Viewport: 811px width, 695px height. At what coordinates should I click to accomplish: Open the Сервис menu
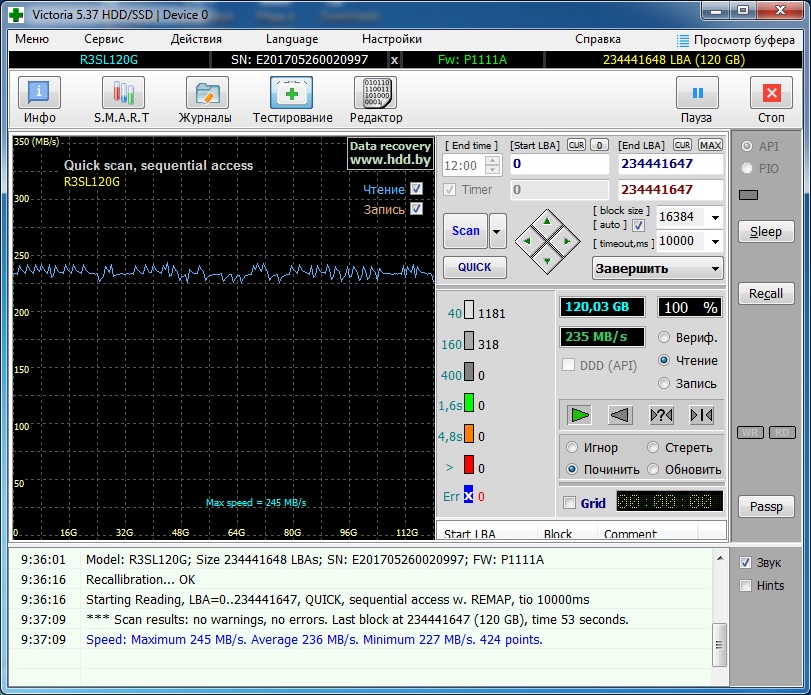click(x=104, y=39)
